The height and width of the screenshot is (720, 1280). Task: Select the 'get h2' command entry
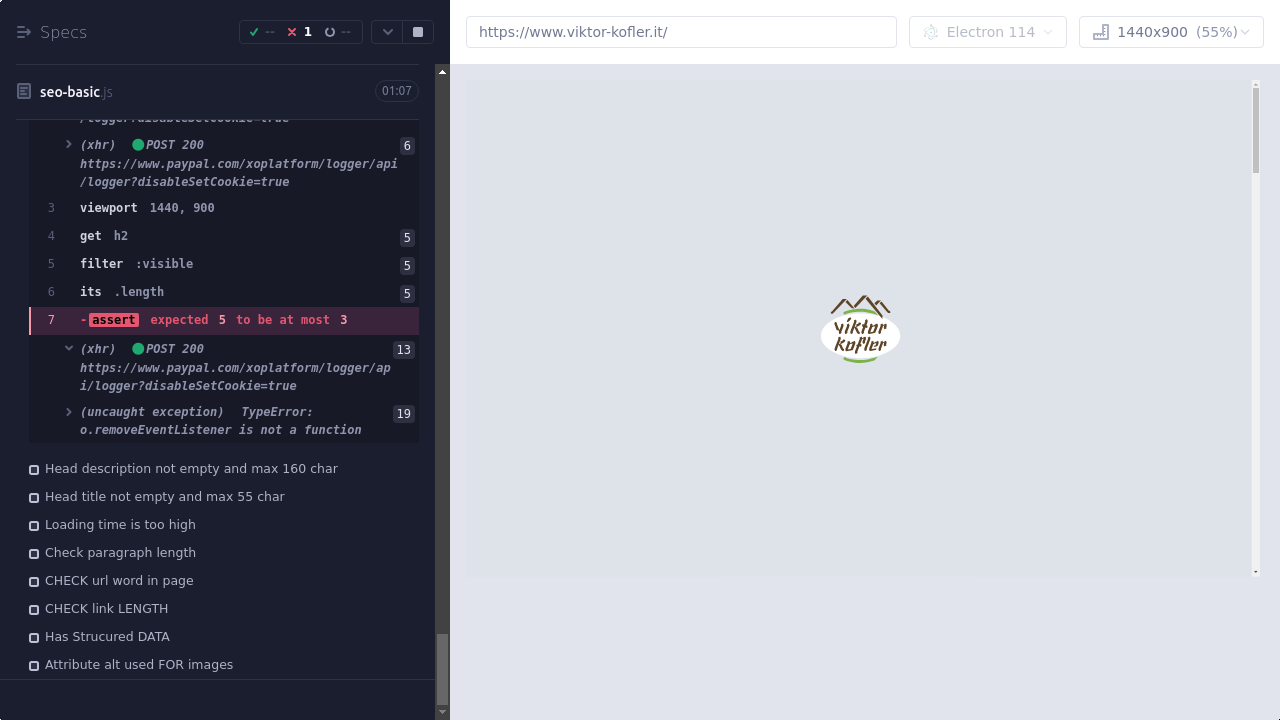tap(104, 236)
